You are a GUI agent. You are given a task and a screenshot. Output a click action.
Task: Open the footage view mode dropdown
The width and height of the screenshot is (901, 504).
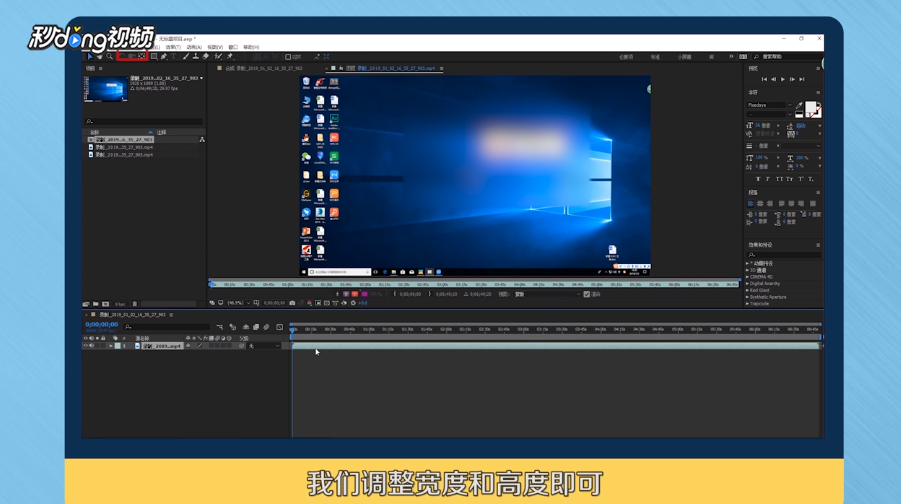coord(548,294)
